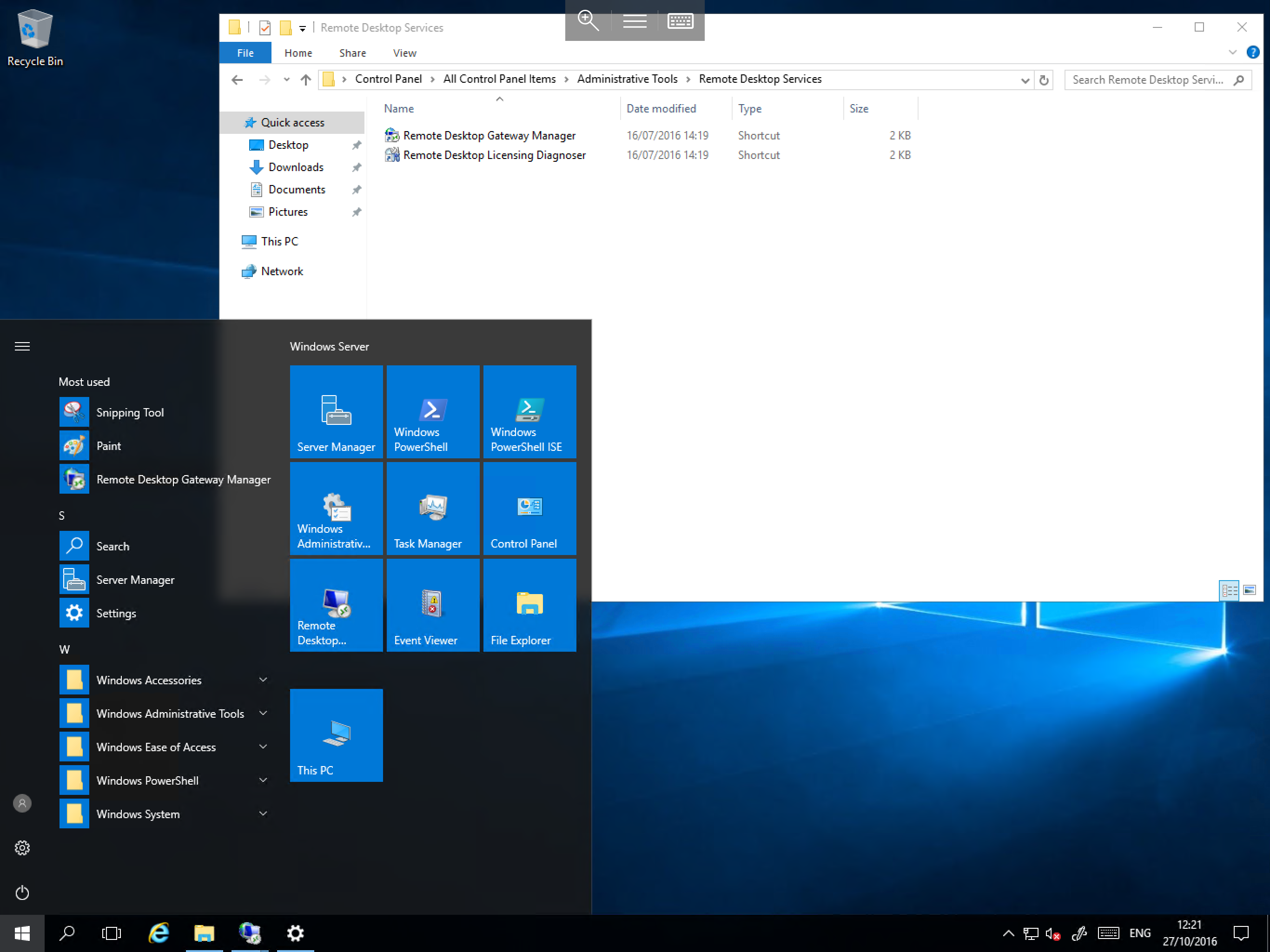Switch to Large icons view layout button
Screen dimensions: 1270x952
pyautogui.click(x=1250, y=590)
